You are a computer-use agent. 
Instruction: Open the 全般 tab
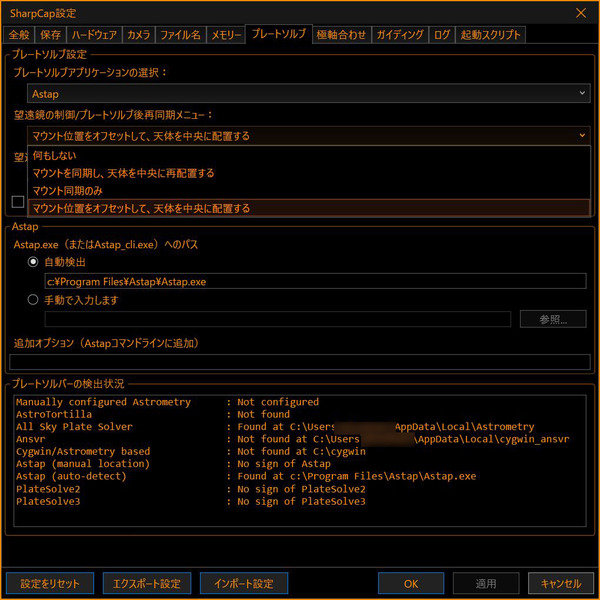[19, 35]
